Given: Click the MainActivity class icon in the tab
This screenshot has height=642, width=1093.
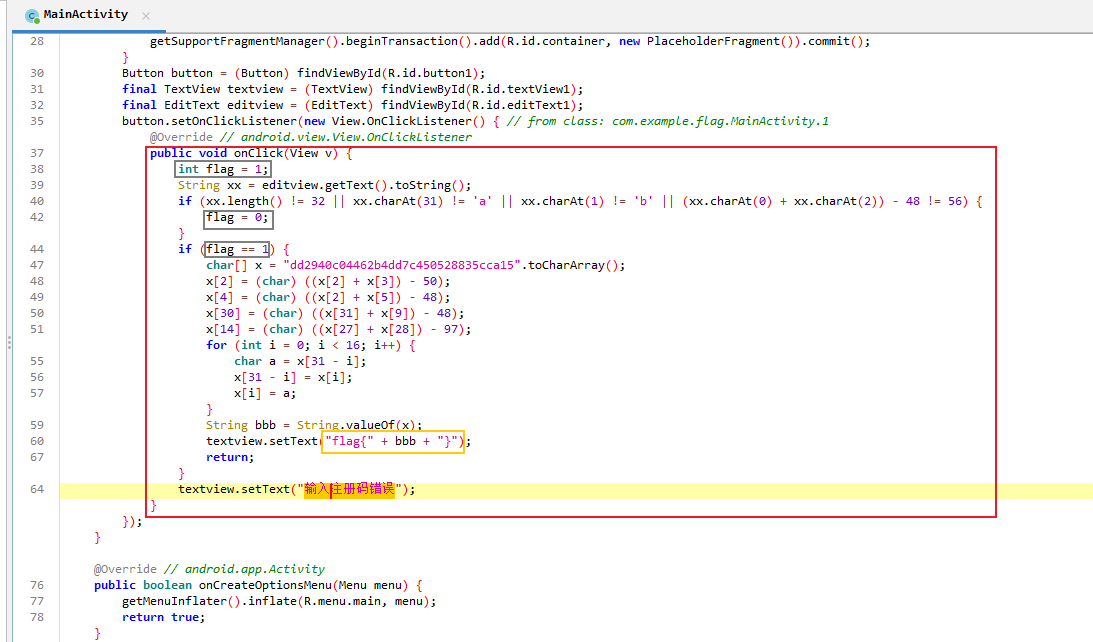Looking at the screenshot, I should pos(32,15).
